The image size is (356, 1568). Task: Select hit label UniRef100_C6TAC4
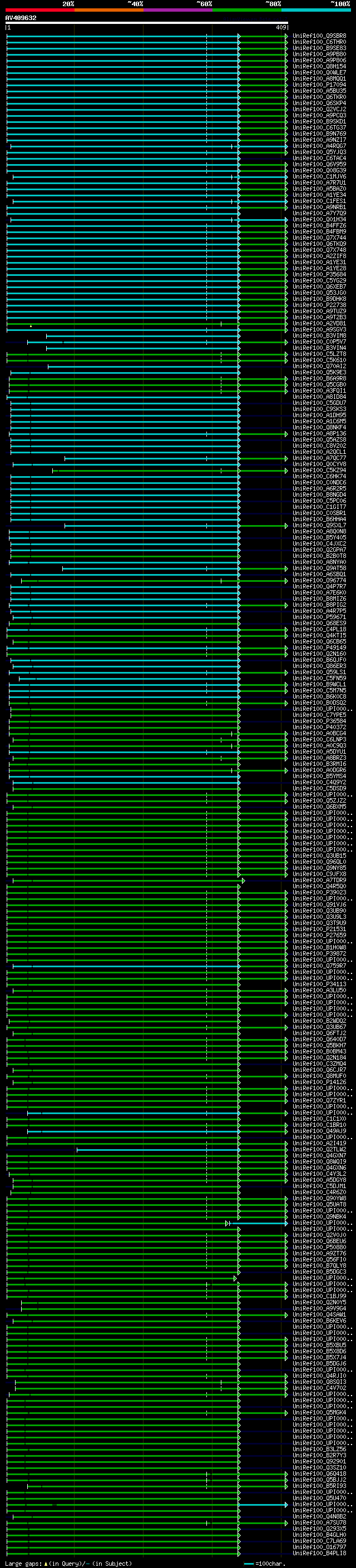(319, 159)
